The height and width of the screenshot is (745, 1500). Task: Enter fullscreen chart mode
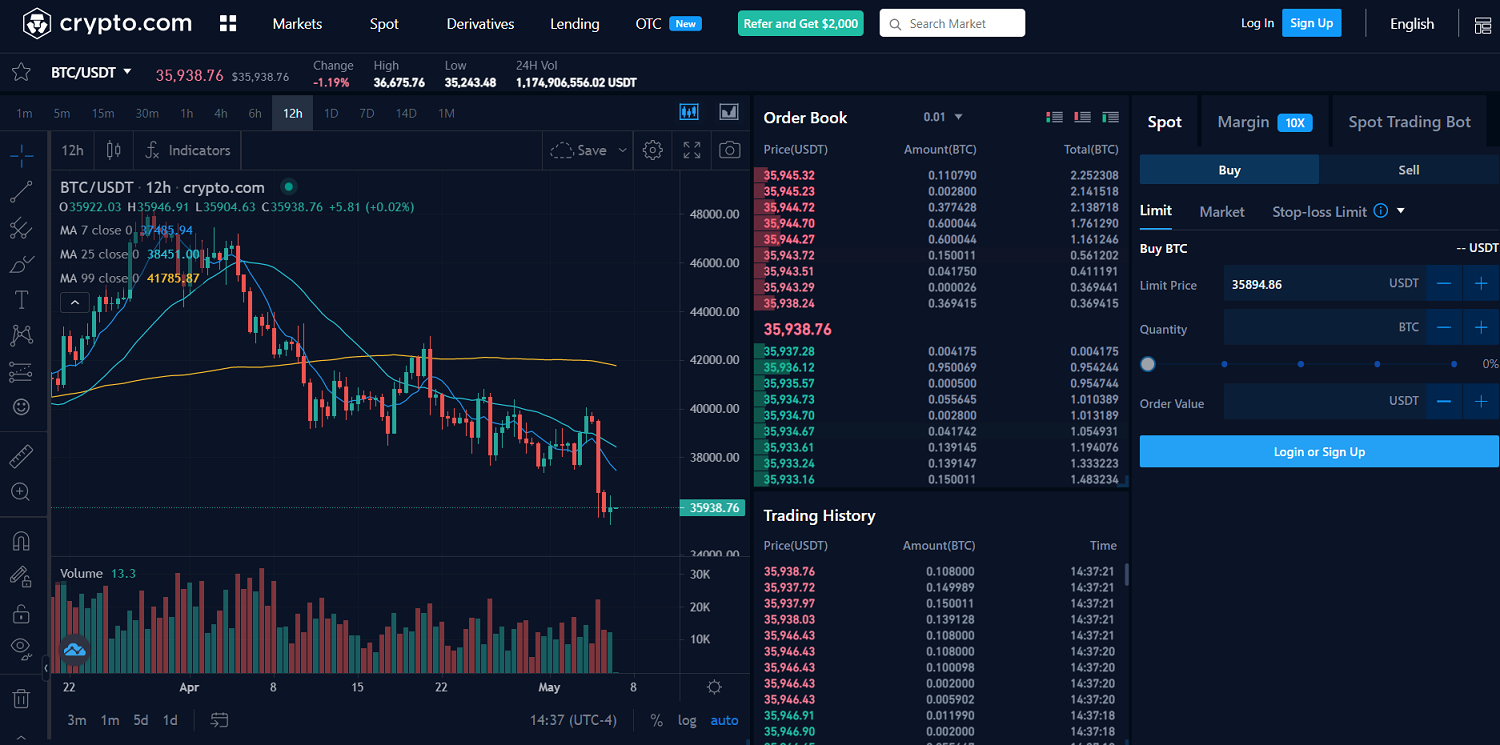tap(692, 150)
